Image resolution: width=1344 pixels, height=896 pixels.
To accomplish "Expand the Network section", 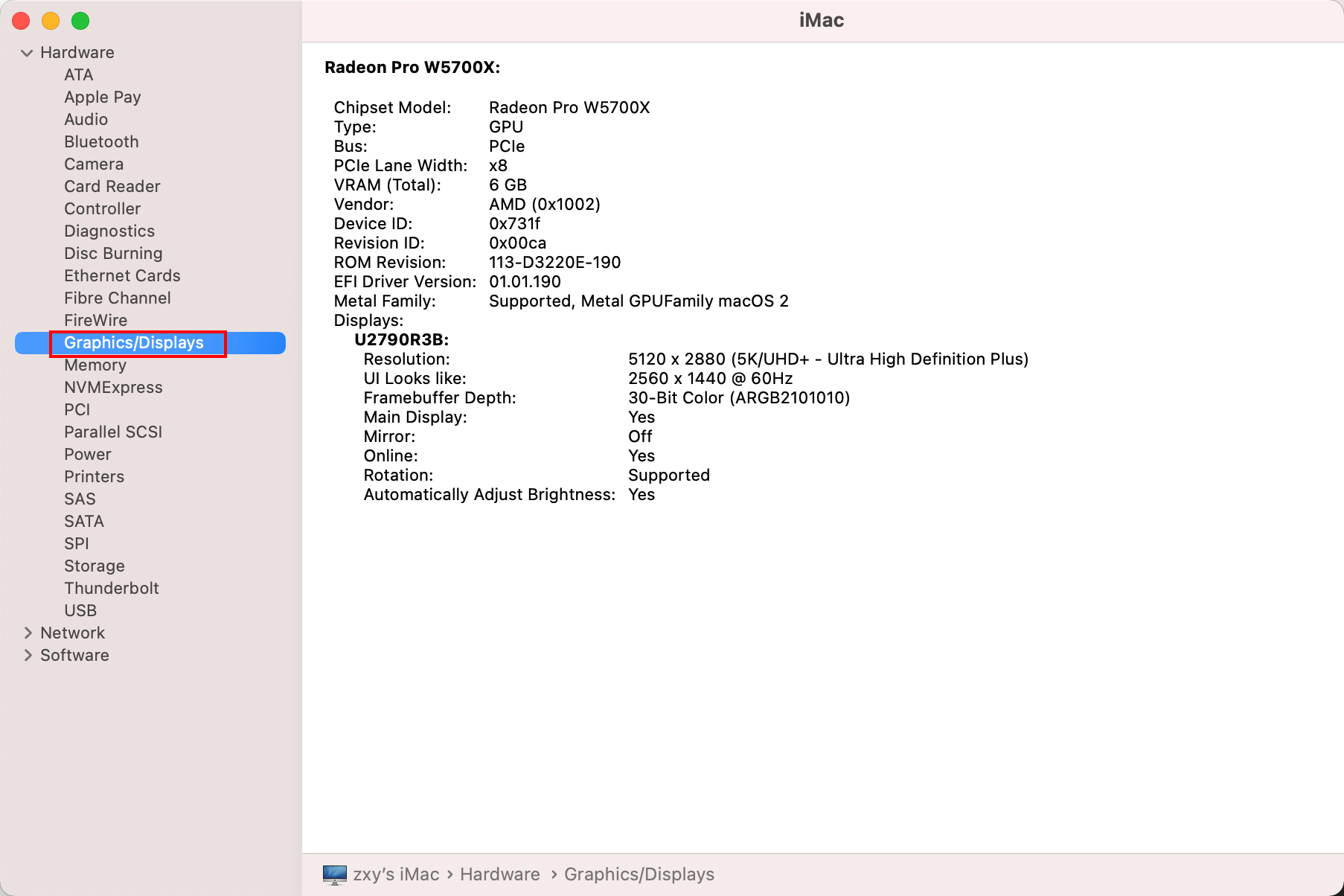I will (28, 633).
